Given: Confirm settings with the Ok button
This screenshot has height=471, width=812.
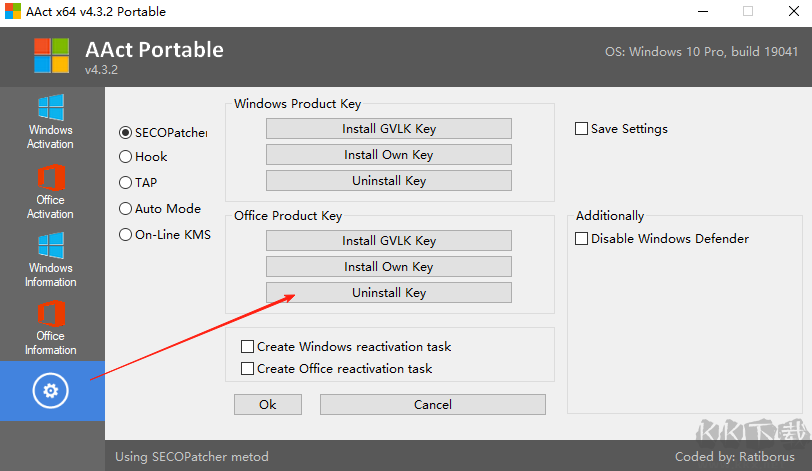Looking at the screenshot, I should 268,404.
